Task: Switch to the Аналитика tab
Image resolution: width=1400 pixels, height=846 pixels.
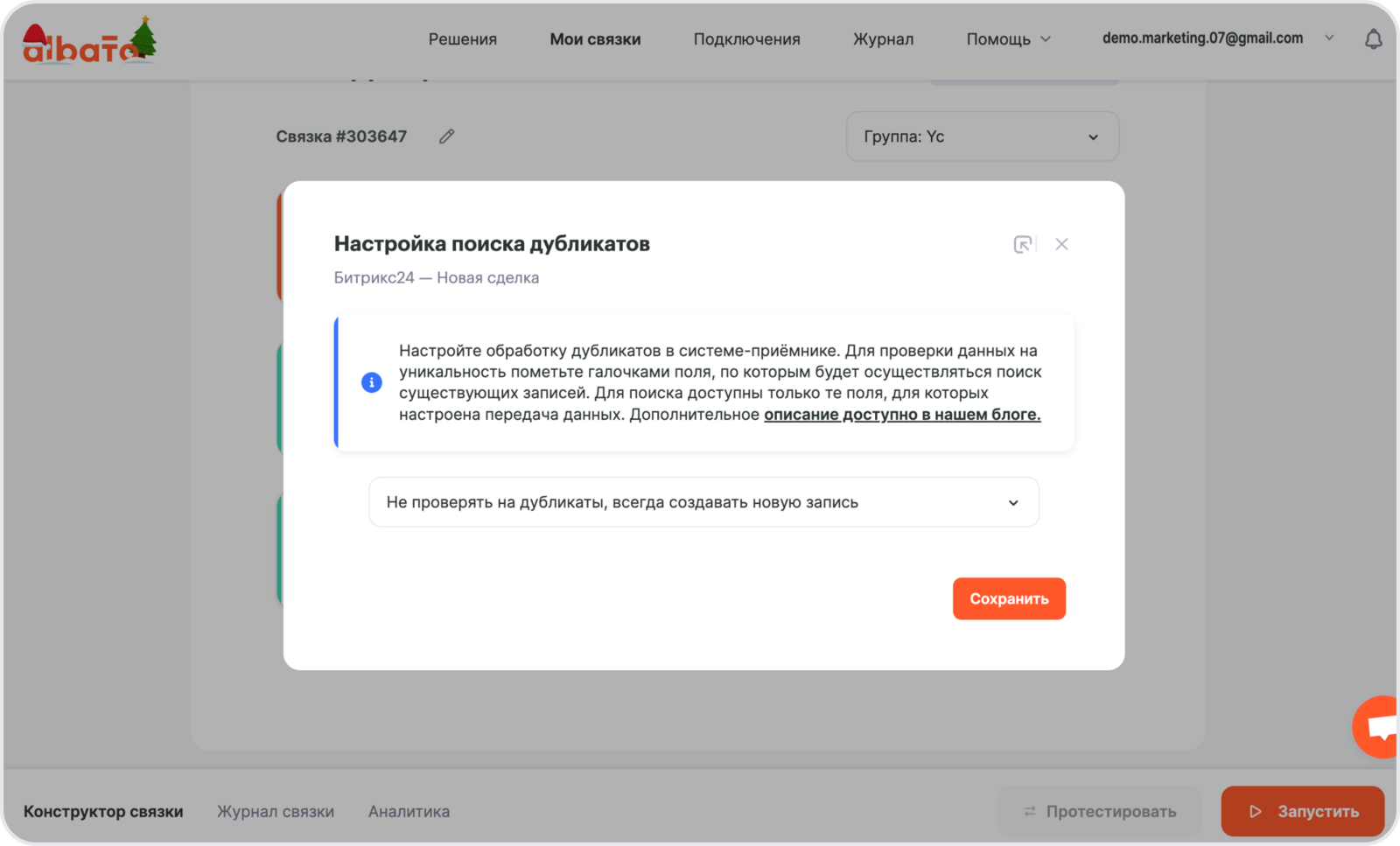Action: 409,811
